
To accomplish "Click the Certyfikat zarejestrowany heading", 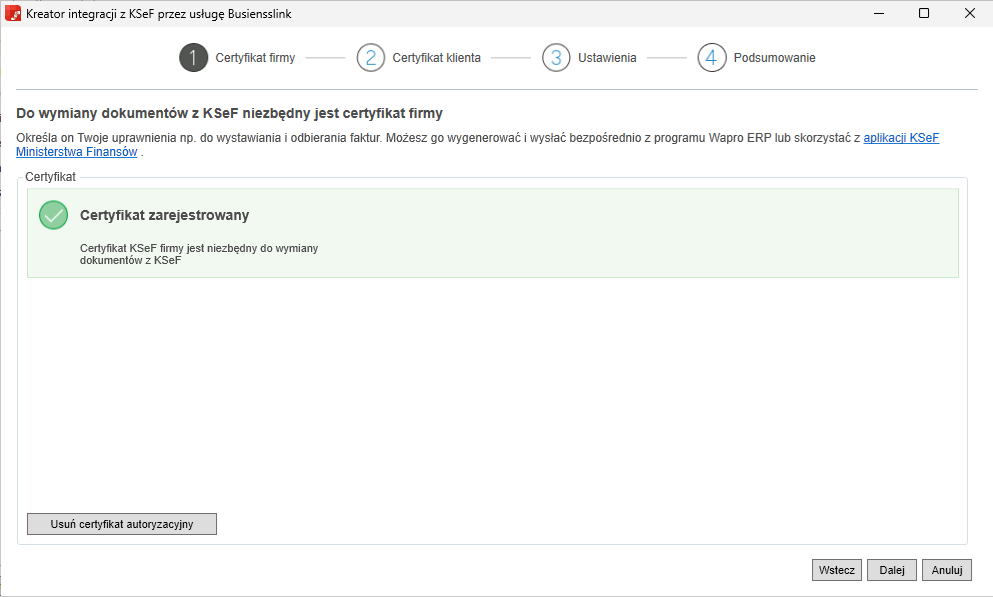I will tap(164, 215).
